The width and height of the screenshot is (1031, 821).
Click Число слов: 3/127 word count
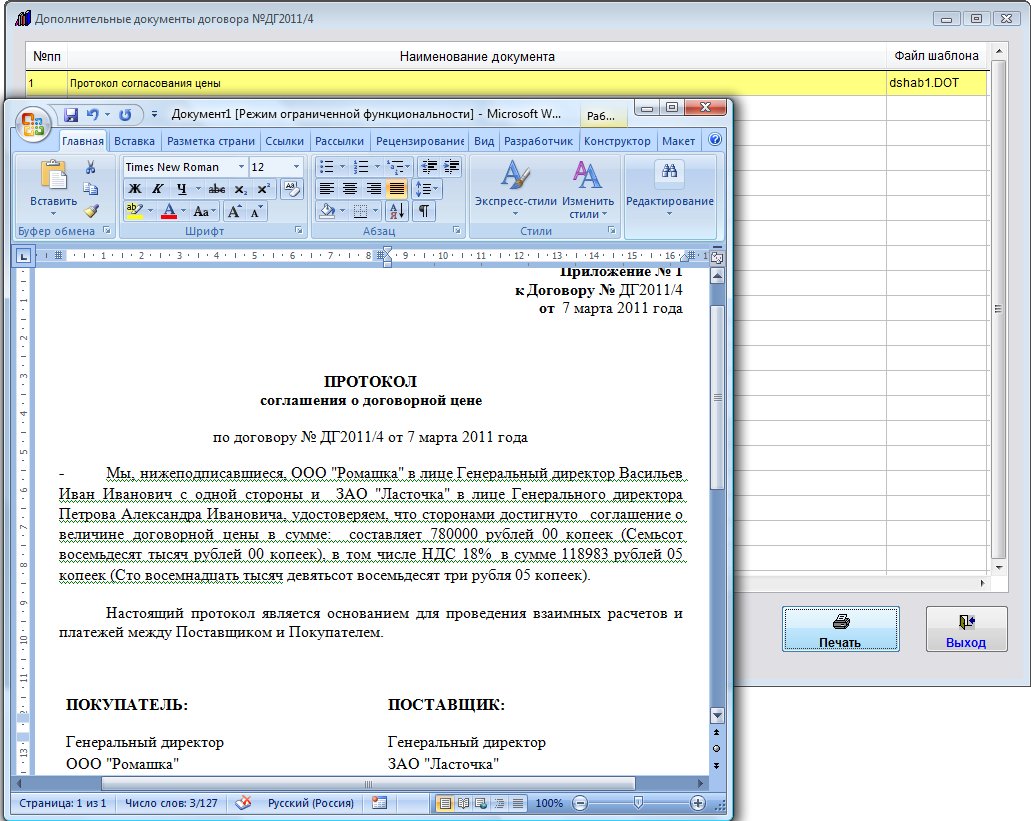[x=171, y=803]
